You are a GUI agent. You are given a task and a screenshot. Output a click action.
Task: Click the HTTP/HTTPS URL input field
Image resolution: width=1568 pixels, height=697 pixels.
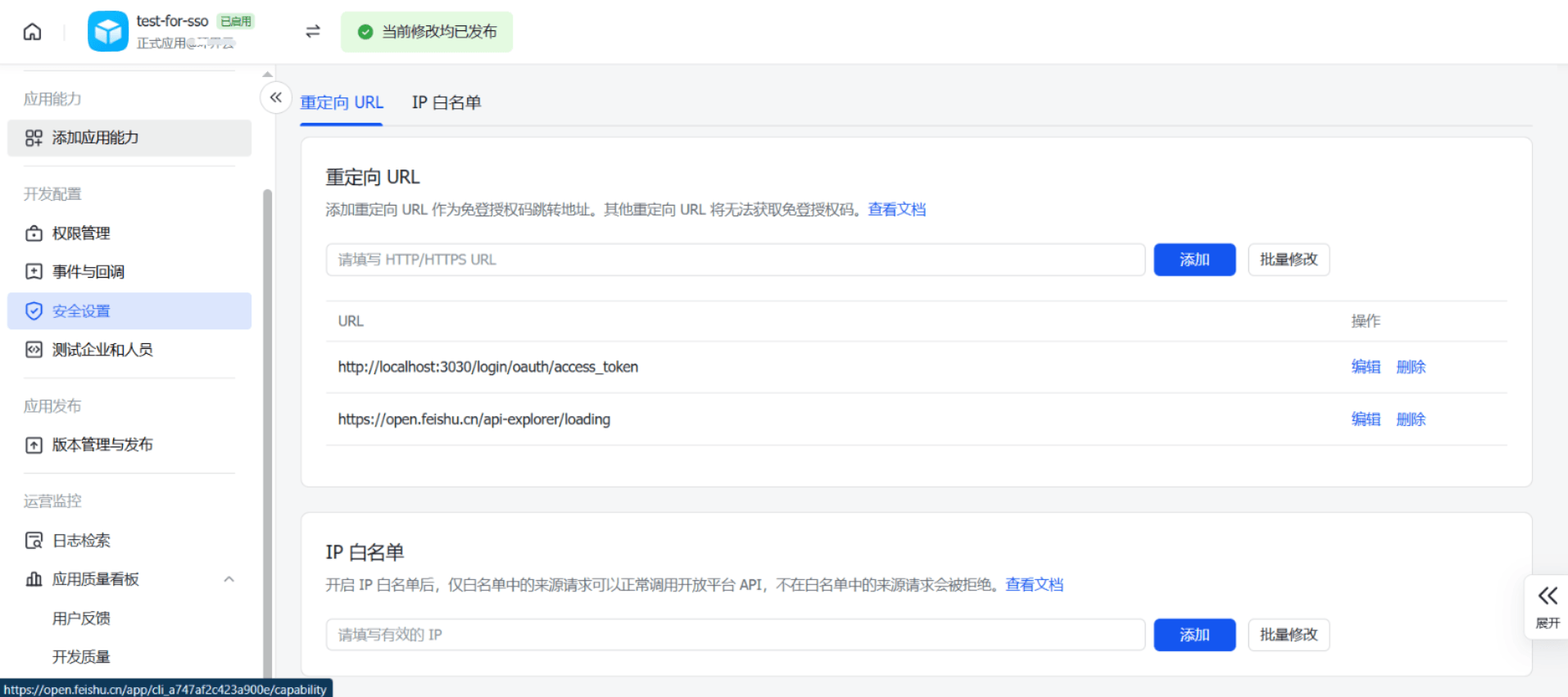coord(735,260)
